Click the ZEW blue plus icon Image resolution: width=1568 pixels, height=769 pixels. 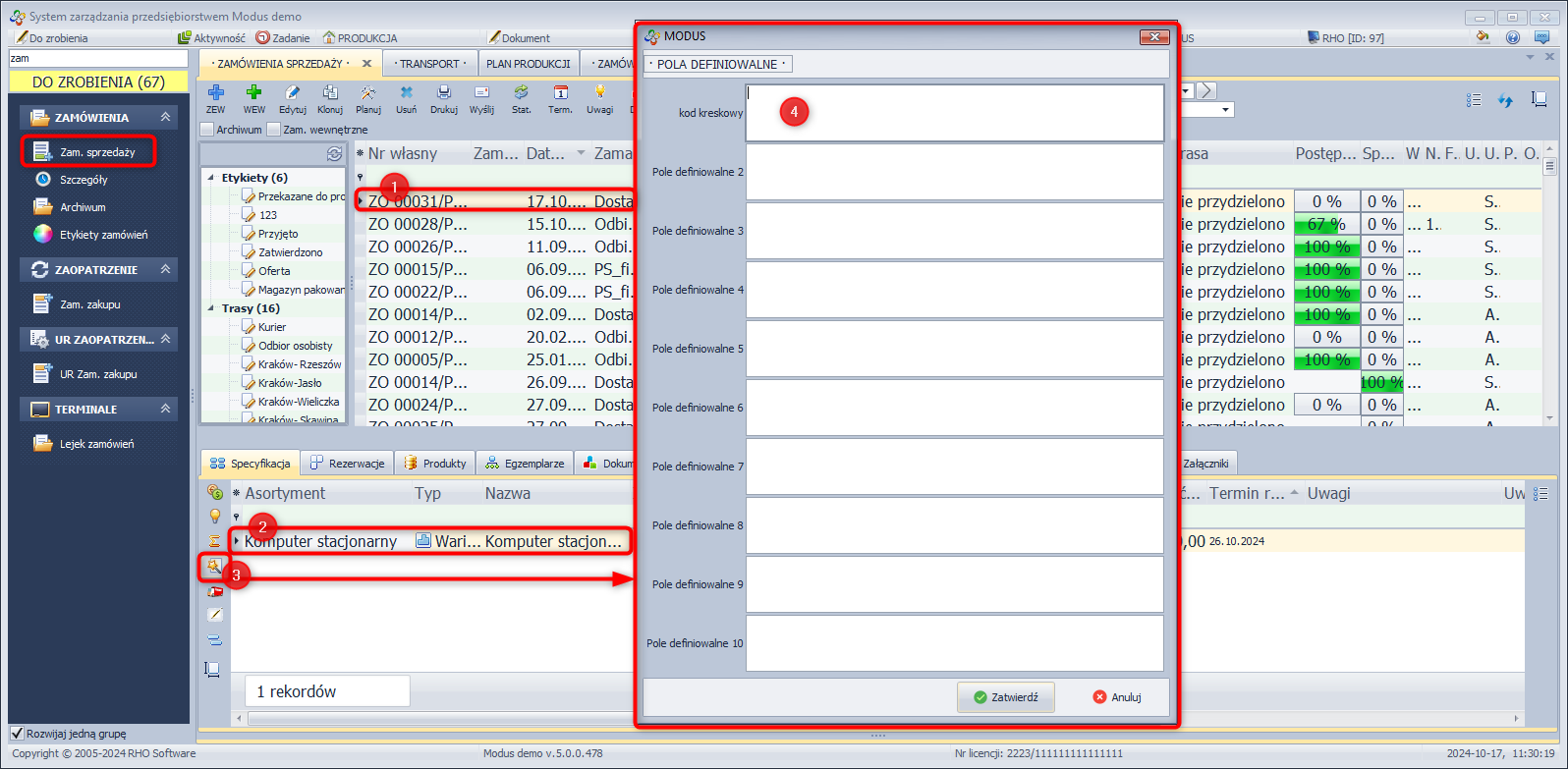[215, 93]
